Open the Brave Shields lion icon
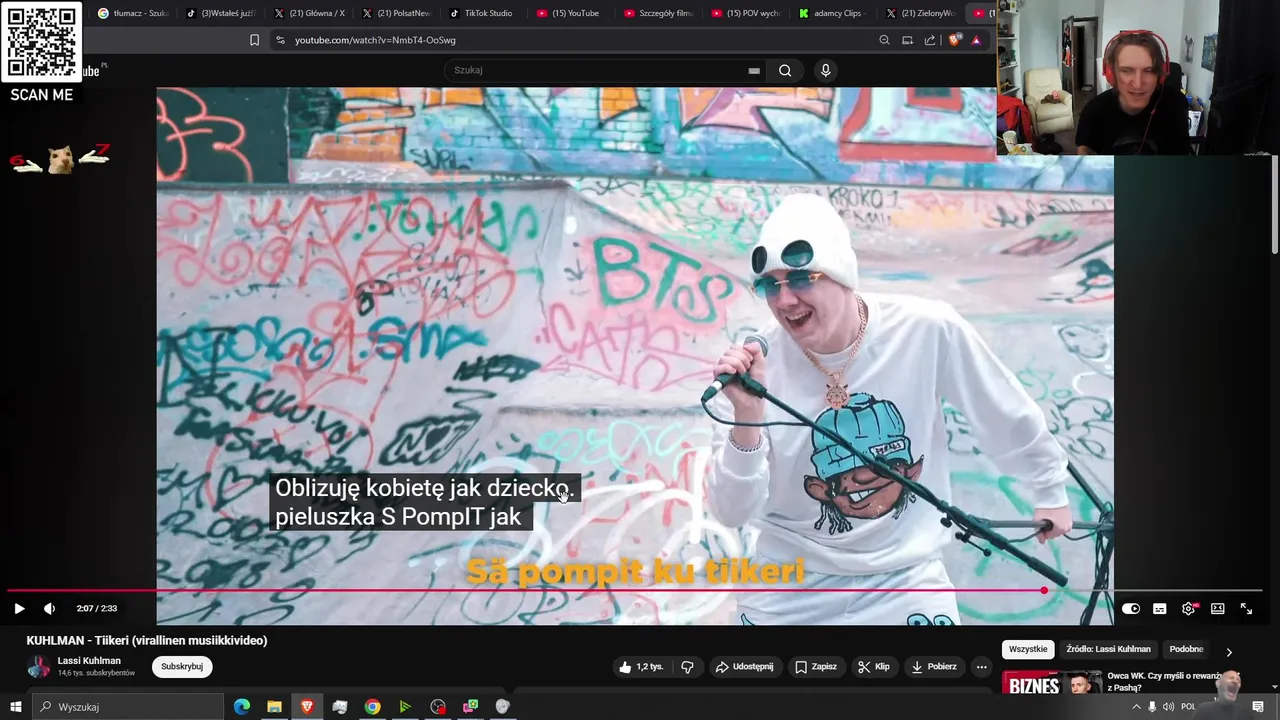The height and width of the screenshot is (720, 1280). pyautogui.click(x=954, y=40)
